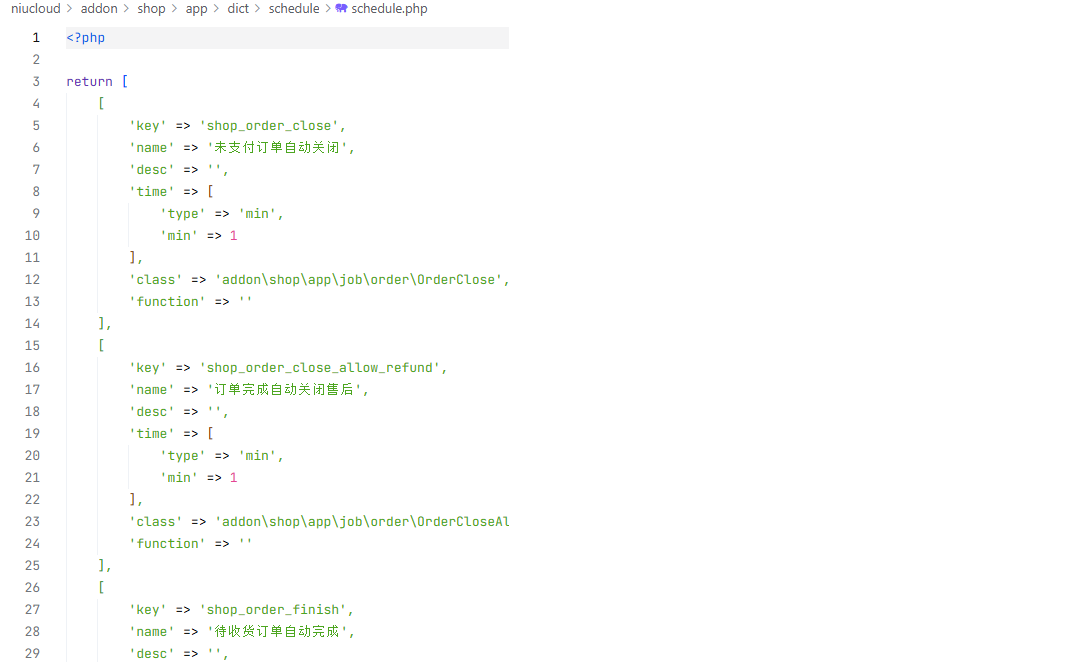Click the 'shop_order_close' string on line 5
Viewport: 1090px width, 662px height.
tap(268, 126)
